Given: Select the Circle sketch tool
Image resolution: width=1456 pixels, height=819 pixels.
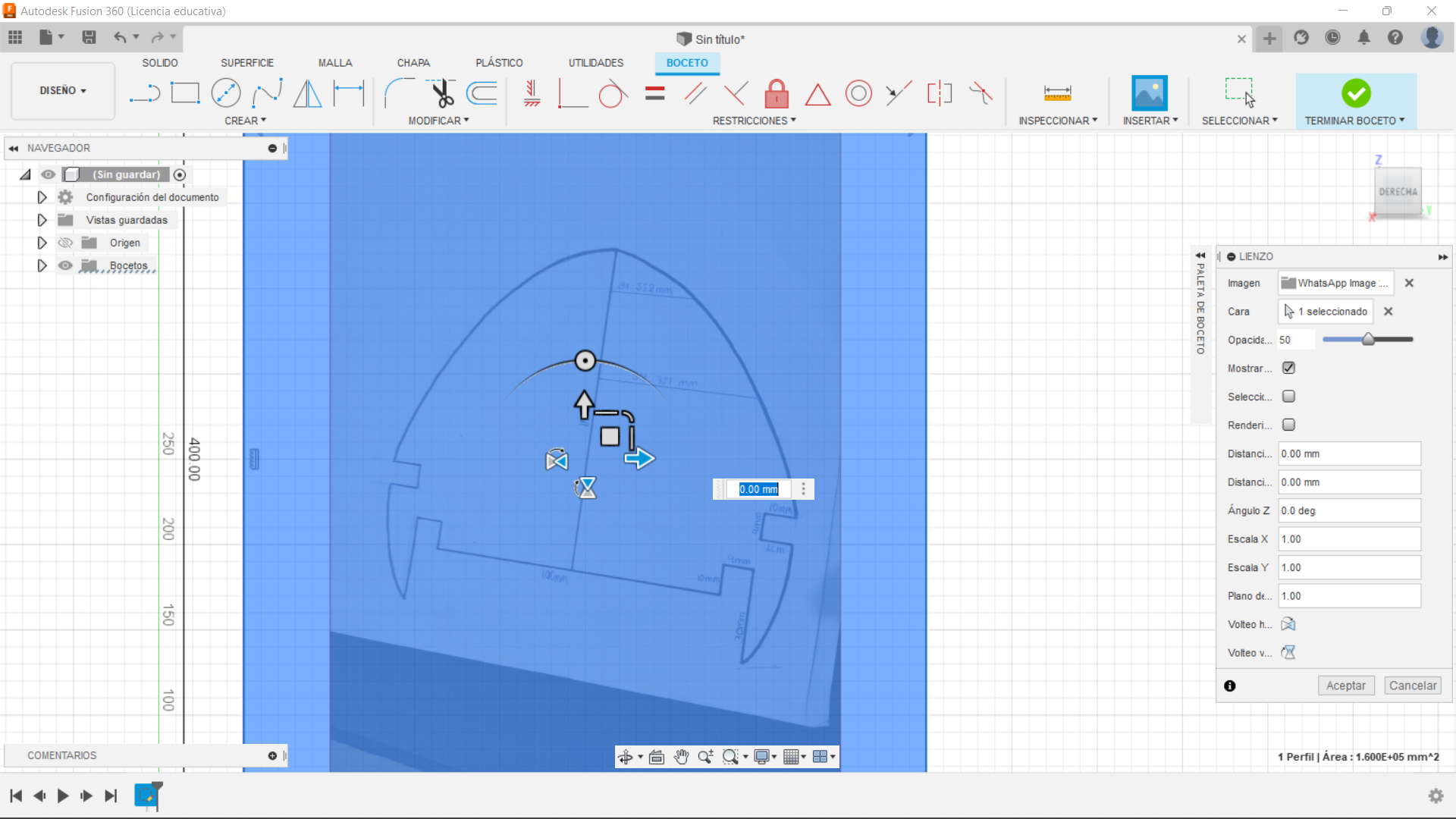Looking at the screenshot, I should [226, 94].
